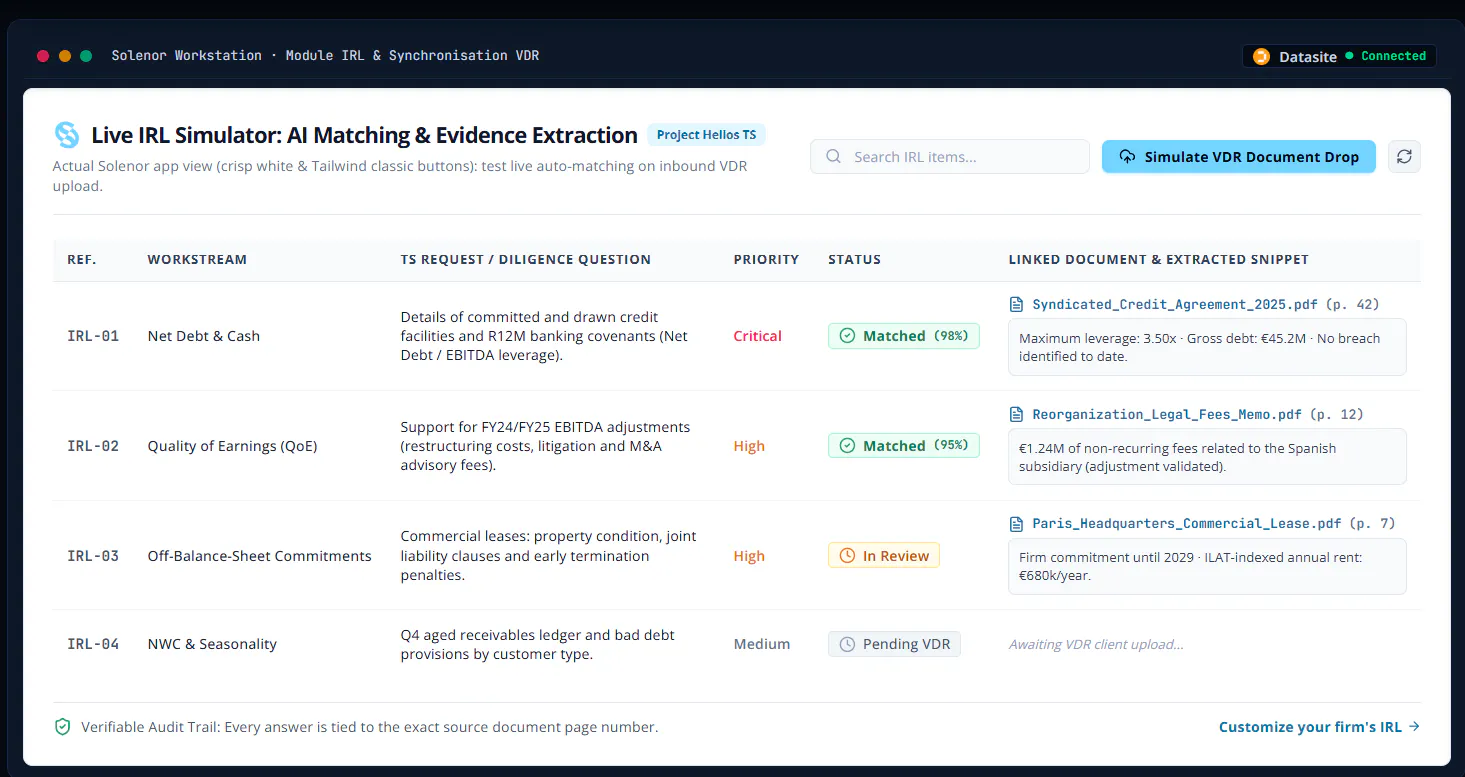The image size is (1465, 777).
Task: Click the Quality of Earnings (QoE) cell
Action: point(232,446)
